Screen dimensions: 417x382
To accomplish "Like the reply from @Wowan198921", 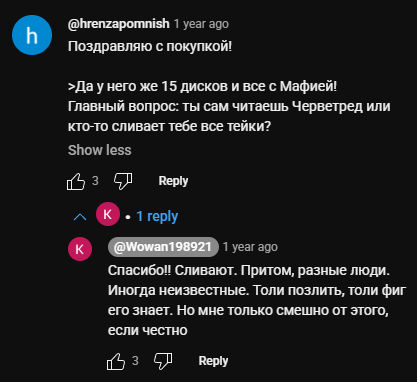I will 116,361.
